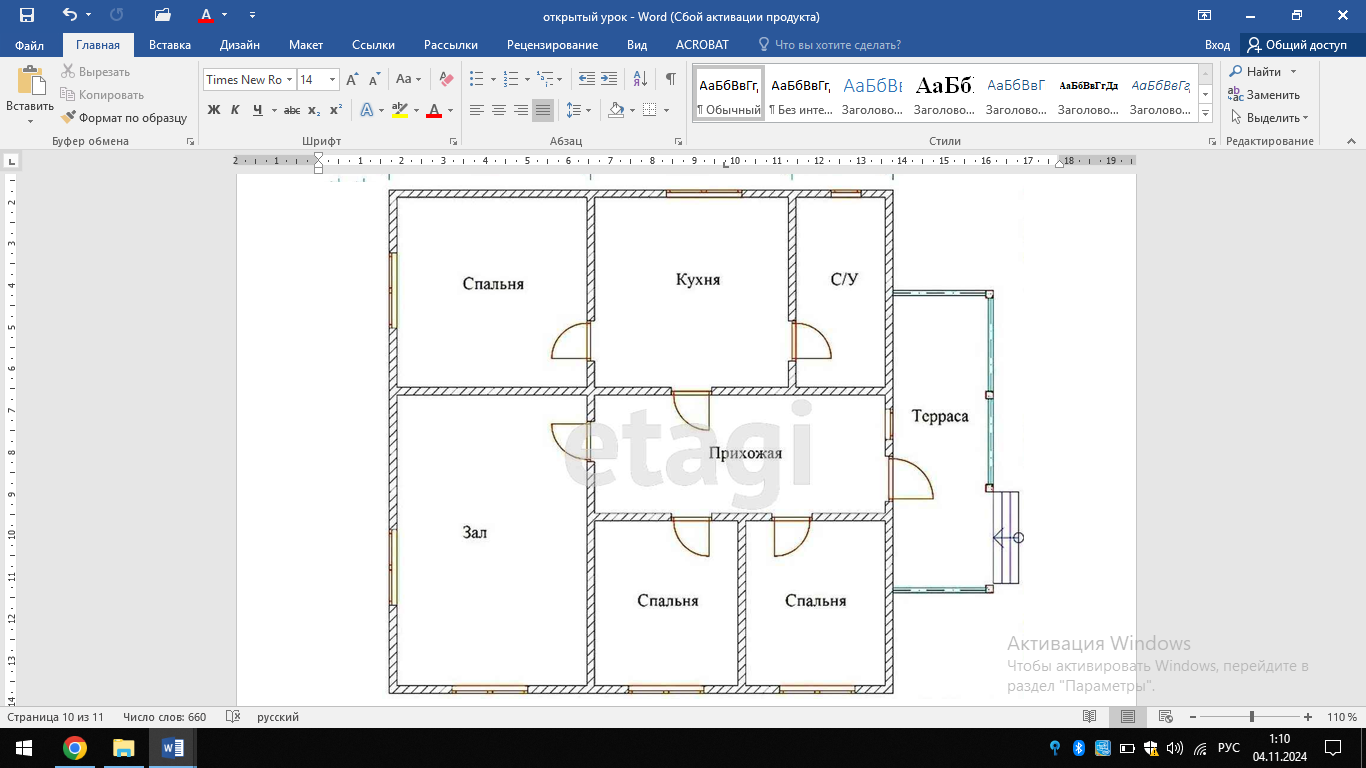Viewport: 1366px width, 768px height.
Task: Switch to the Вставка ribbon tab
Action: coord(170,45)
